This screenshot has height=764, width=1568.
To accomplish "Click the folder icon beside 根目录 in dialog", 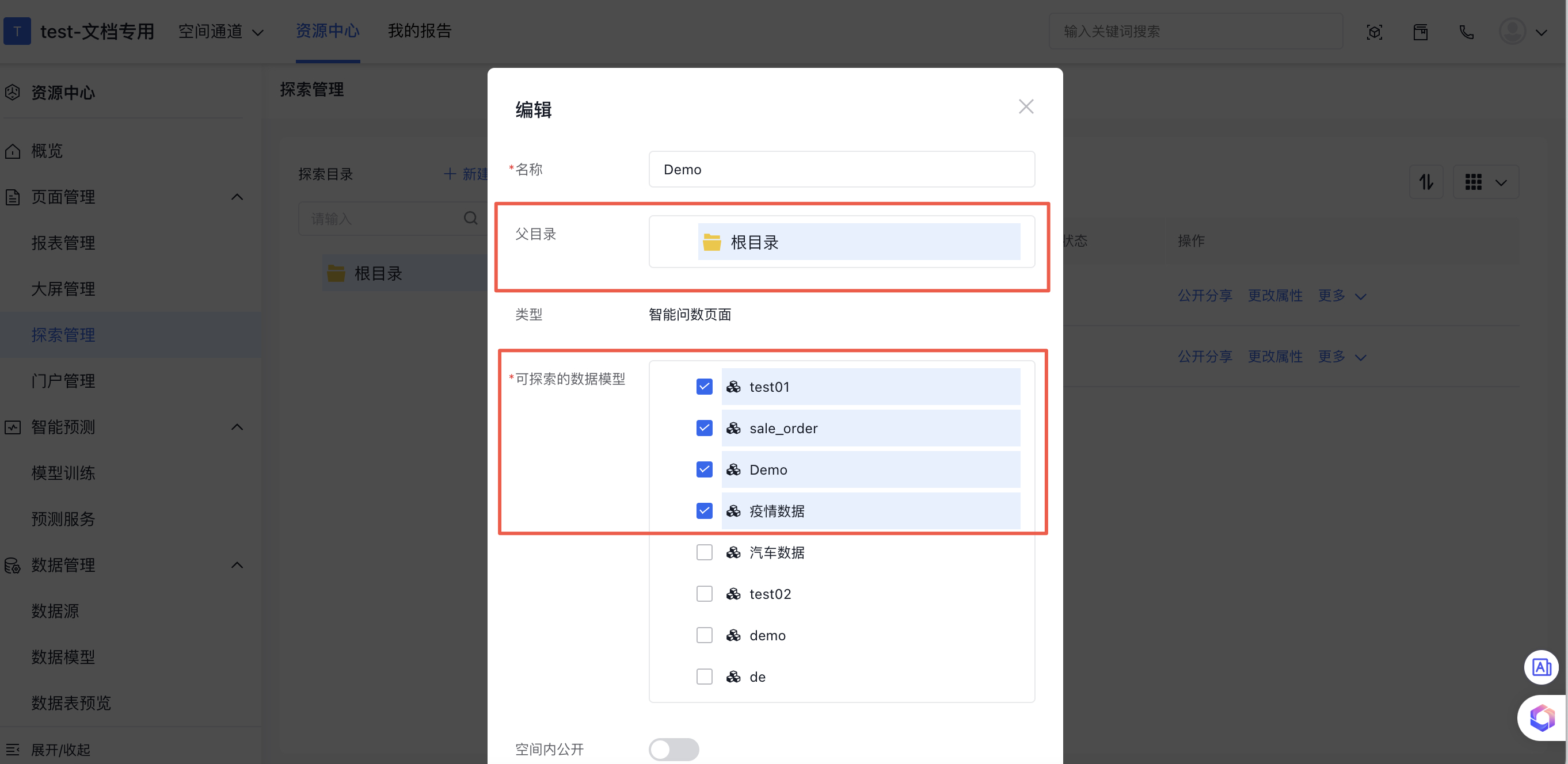I will pos(711,242).
